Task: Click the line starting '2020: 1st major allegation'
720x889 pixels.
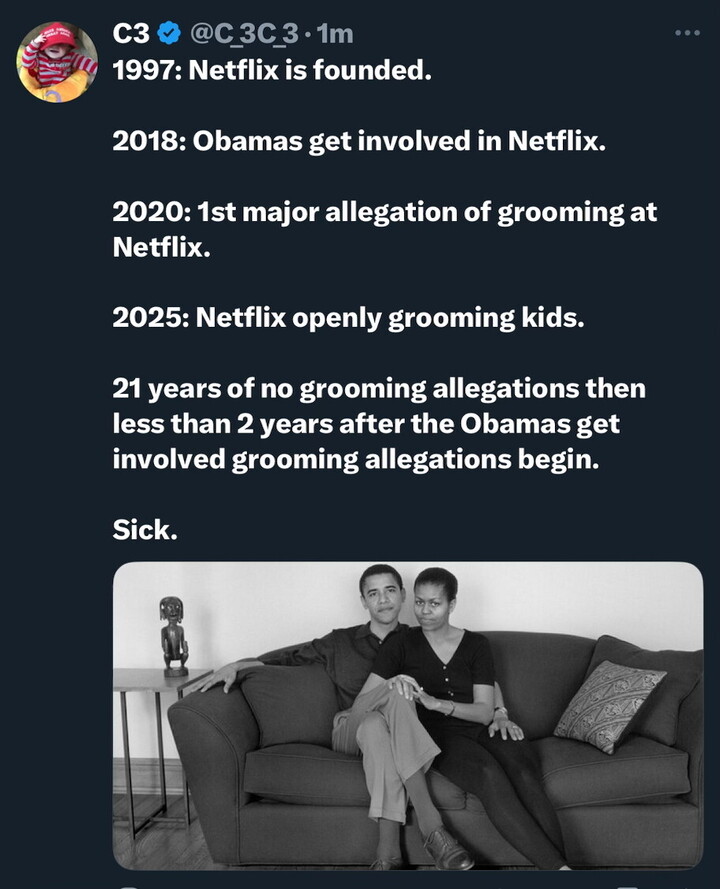Action: (385, 212)
